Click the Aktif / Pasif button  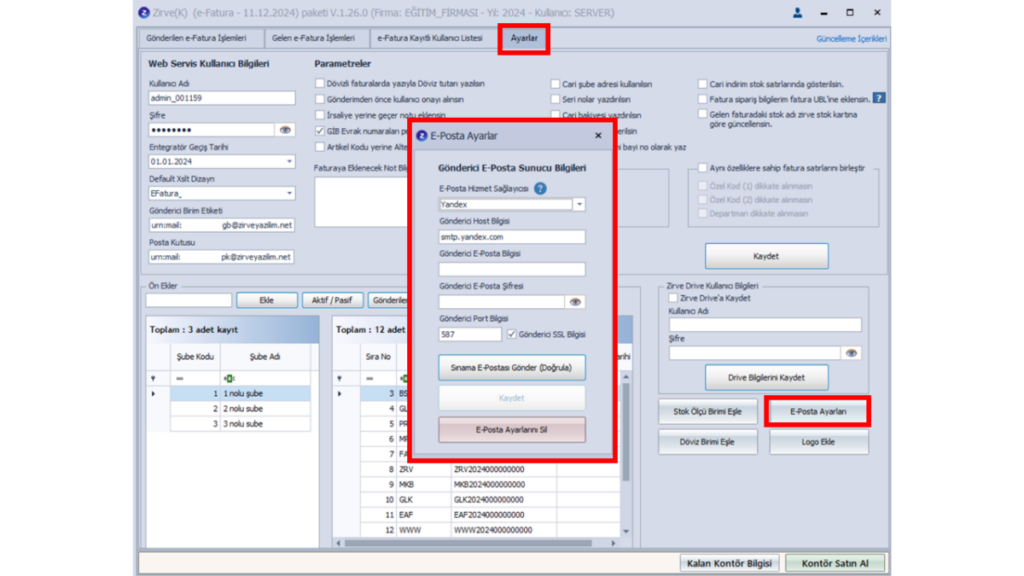(x=332, y=300)
